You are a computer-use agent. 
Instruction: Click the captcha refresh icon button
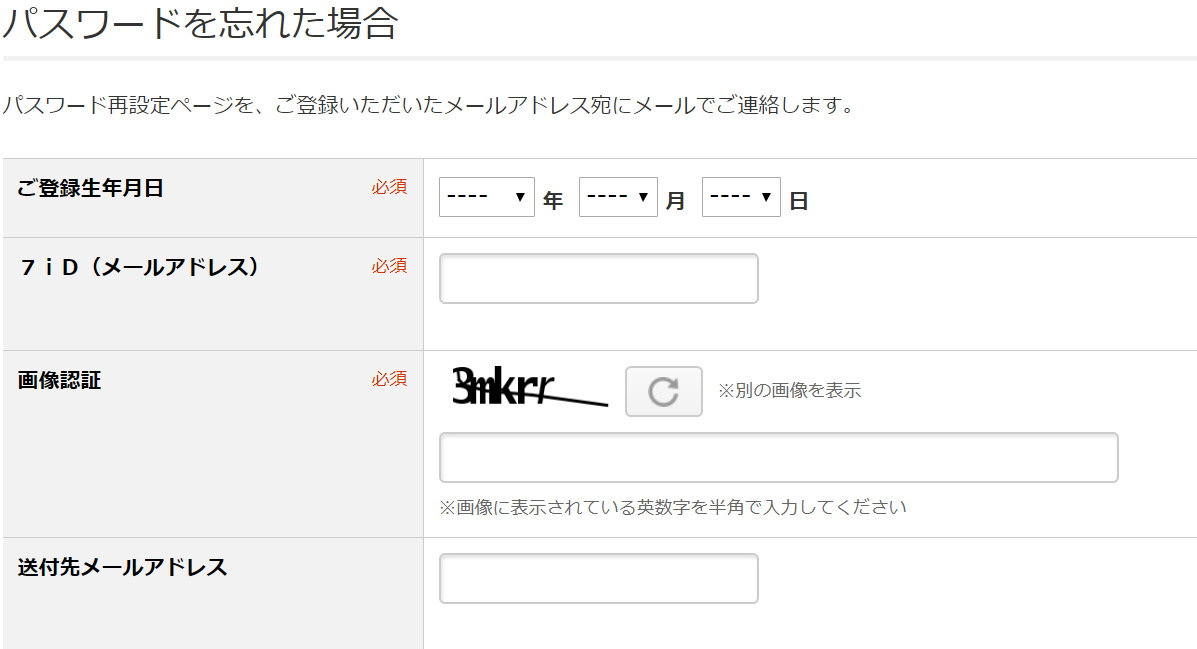[663, 391]
